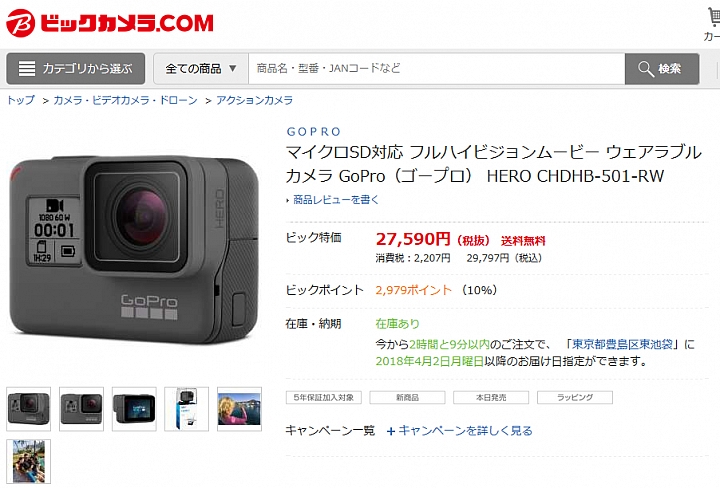Click the product search input field
Viewport: 720px width, 488px height.
(x=437, y=69)
